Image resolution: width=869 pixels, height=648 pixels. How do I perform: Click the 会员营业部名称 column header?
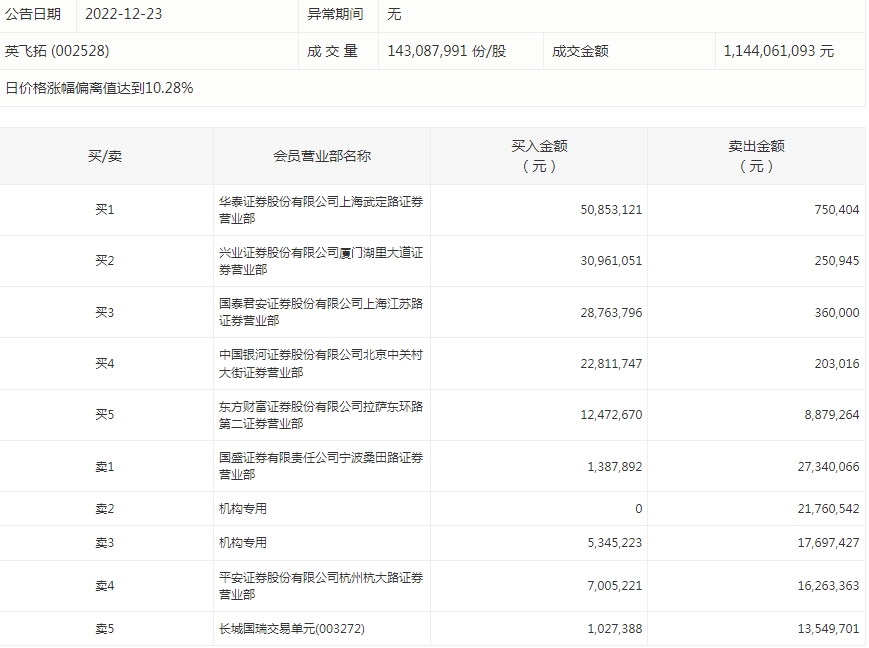coord(322,156)
